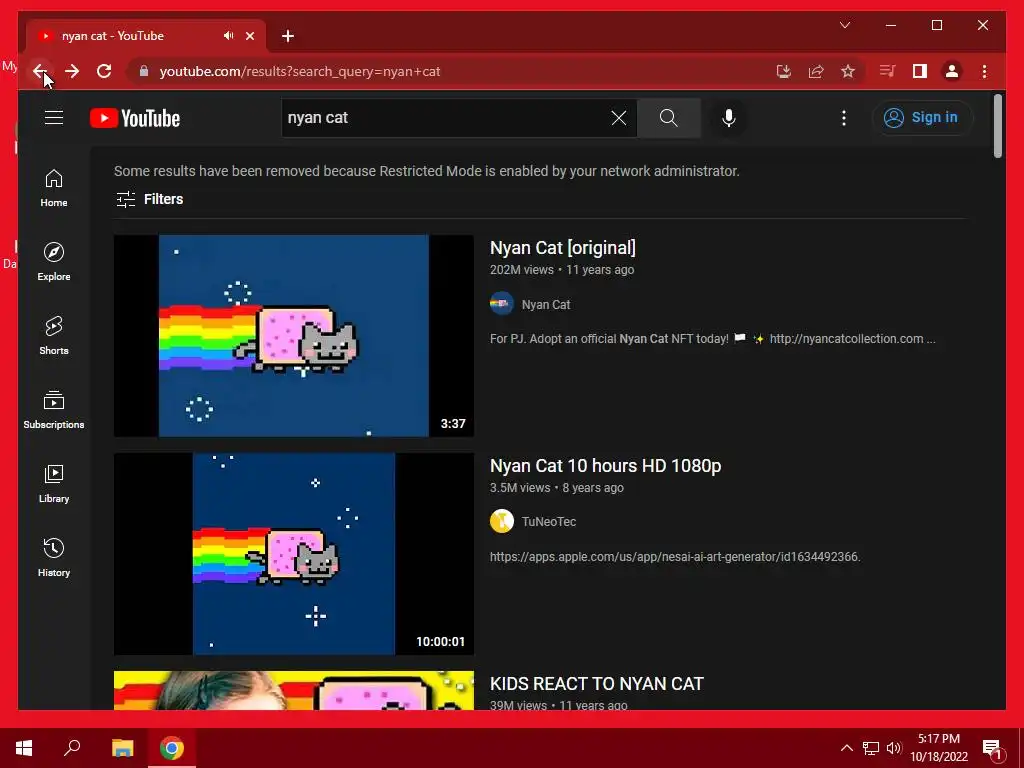Viewport: 1024px width, 768px height.
Task: Open Subscriptions in the sidebar
Action: (x=54, y=409)
